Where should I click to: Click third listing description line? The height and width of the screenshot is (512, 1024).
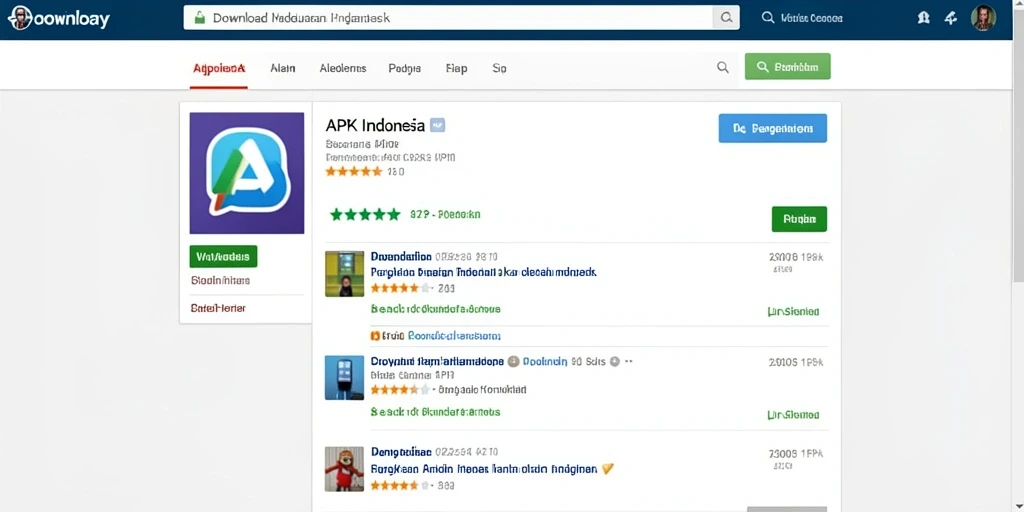[484, 468]
